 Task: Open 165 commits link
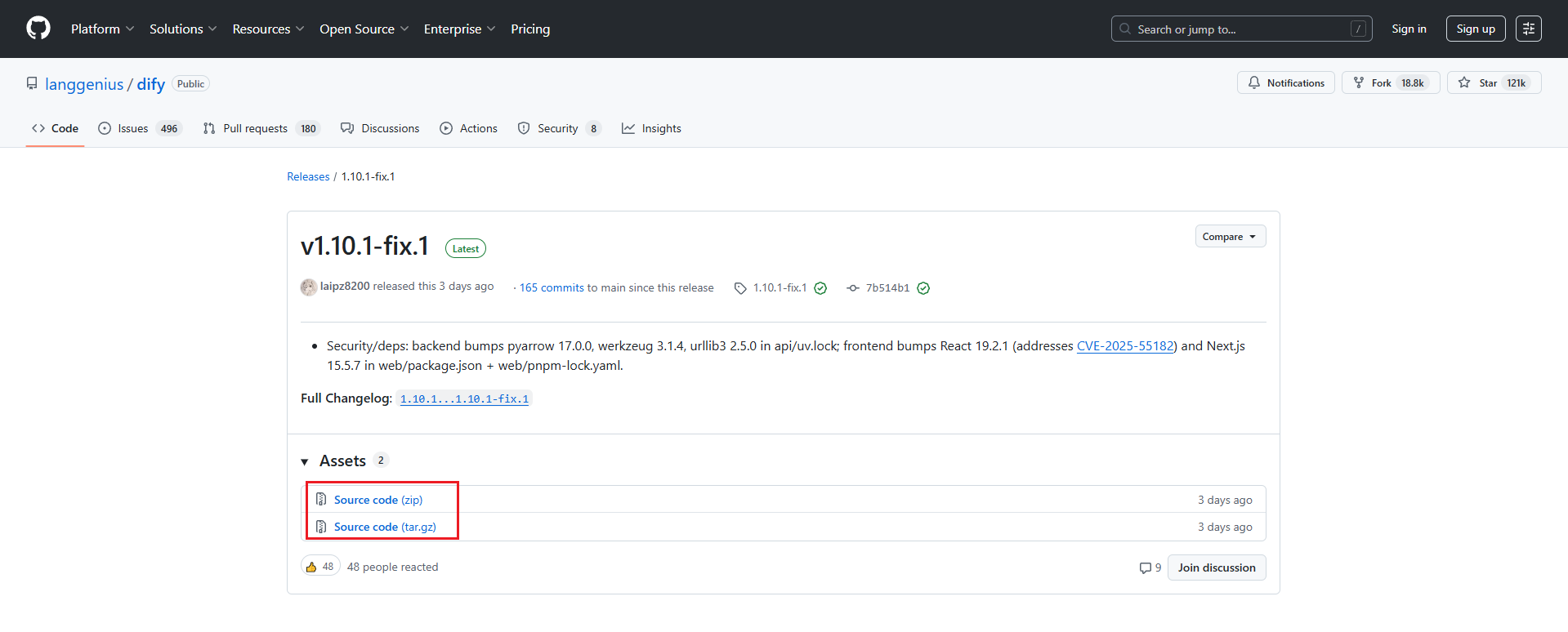coord(552,287)
